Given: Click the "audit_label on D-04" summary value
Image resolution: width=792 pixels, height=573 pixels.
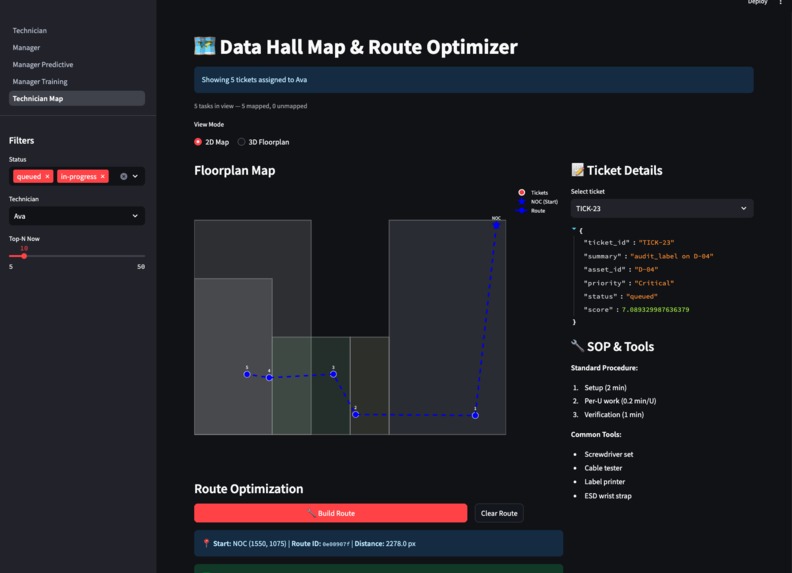Looking at the screenshot, I should coord(672,256).
